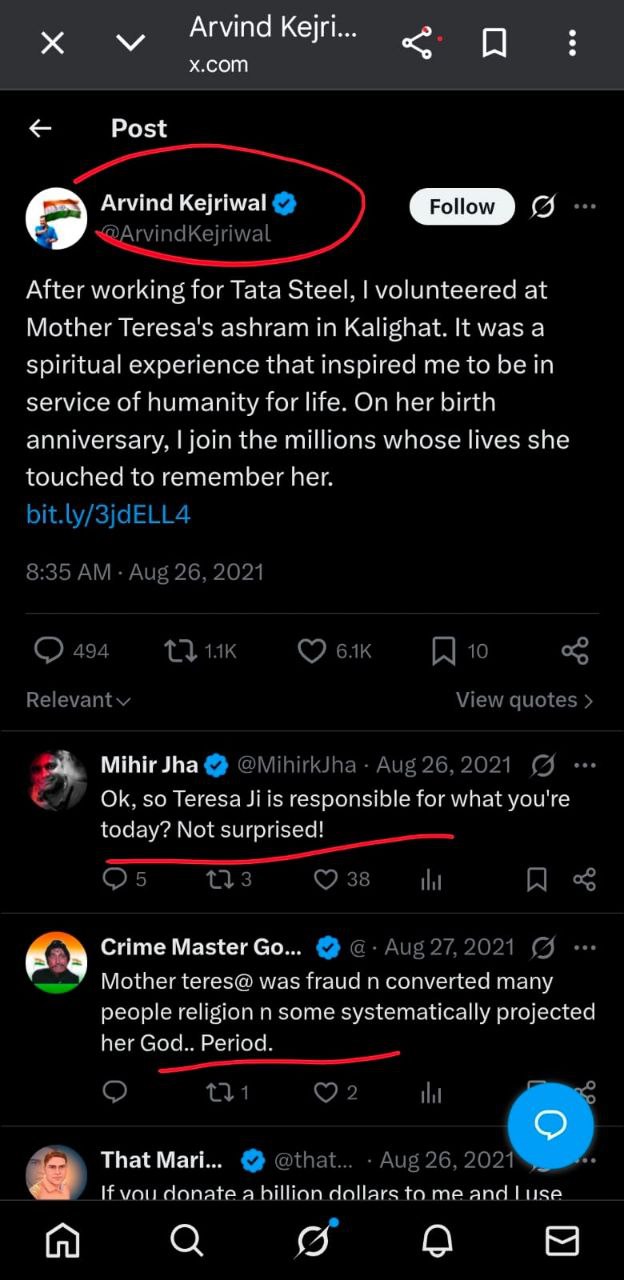Expand the tab options chevron

point(130,43)
